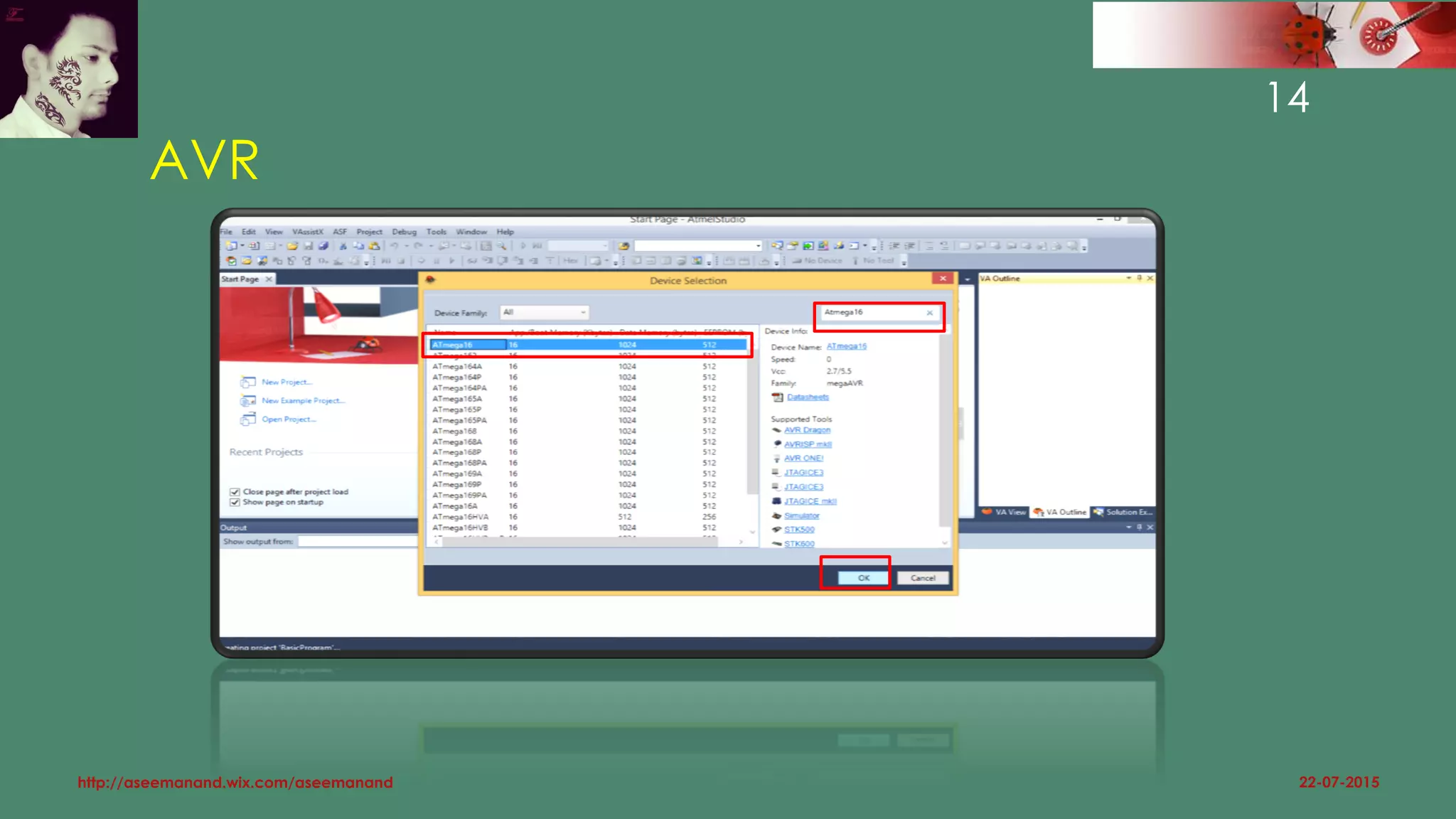This screenshot has height=819, width=1456.
Task: Clear the Atmega16 search with X icon
Action: pyautogui.click(x=929, y=313)
